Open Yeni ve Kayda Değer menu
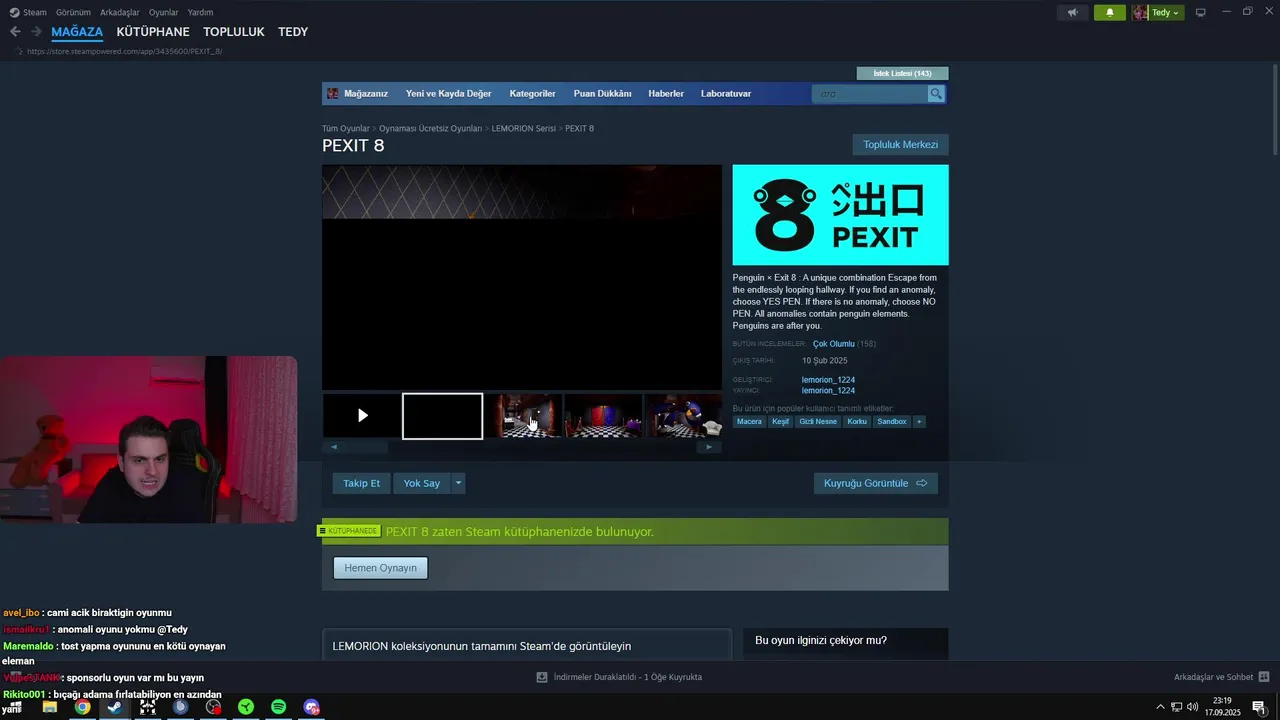Viewport: 1280px width, 720px height. (x=448, y=94)
